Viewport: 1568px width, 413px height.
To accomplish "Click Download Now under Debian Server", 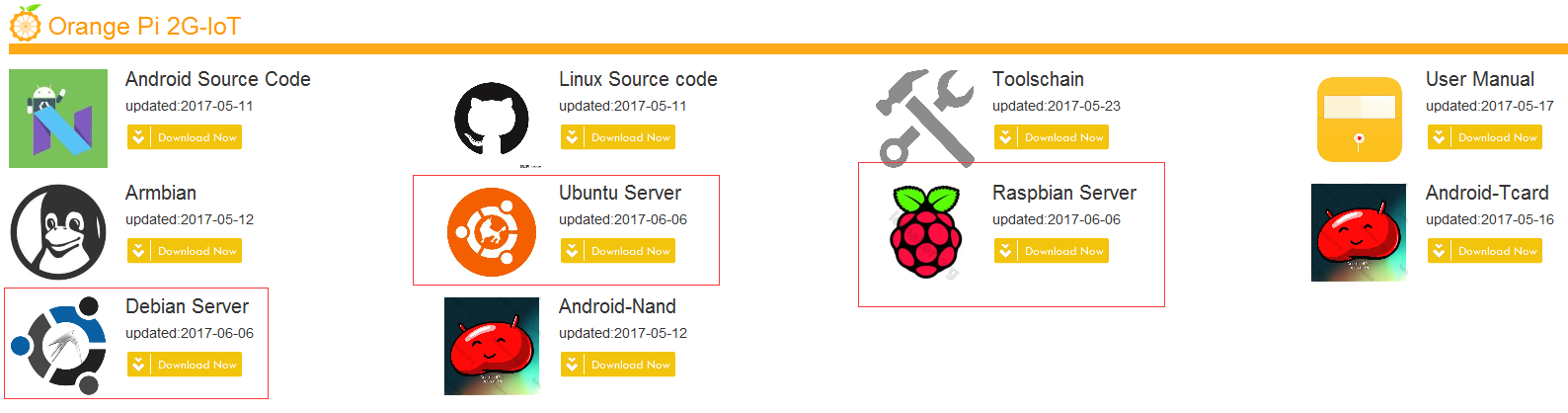I will click(x=184, y=365).
